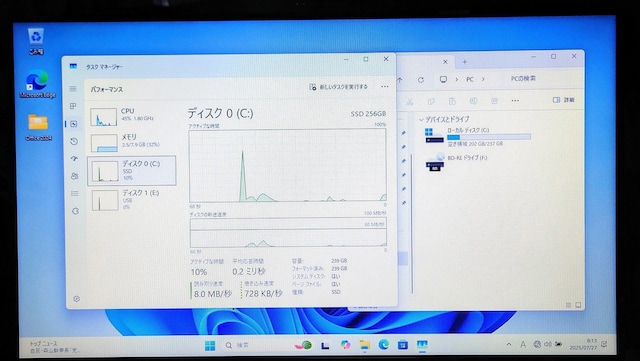
Task: Add a new tab in File Explorer
Action: 464,62
